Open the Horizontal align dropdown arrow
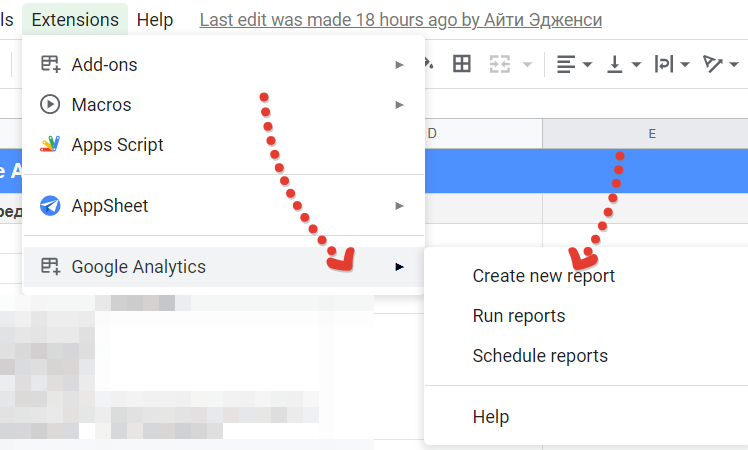Viewport: 748px width, 450px height. [x=587, y=64]
